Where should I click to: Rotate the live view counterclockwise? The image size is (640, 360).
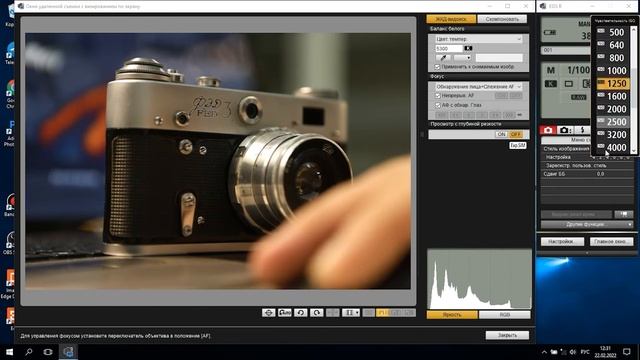(x=301, y=313)
